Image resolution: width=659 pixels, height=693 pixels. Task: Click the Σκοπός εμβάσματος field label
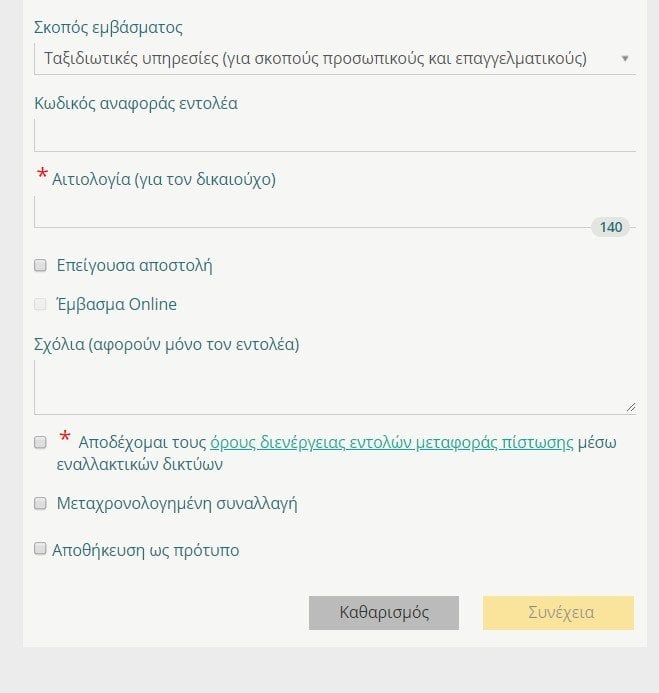(x=108, y=27)
